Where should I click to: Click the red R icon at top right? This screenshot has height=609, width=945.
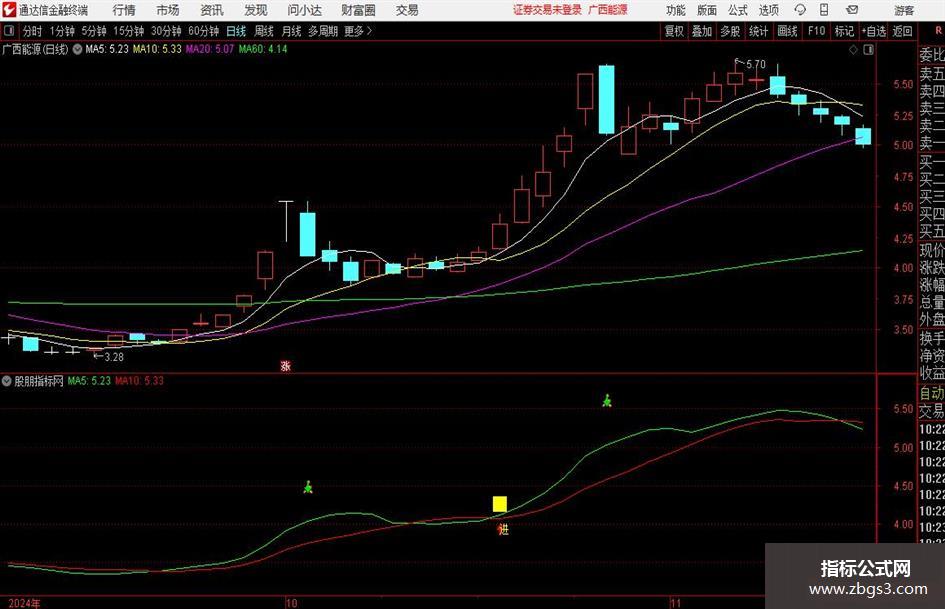(938, 30)
